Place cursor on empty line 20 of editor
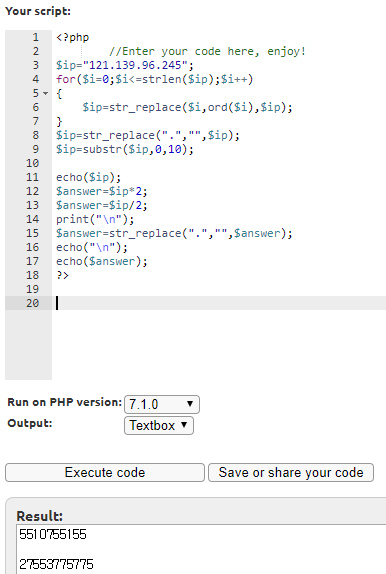 [x=219, y=303]
